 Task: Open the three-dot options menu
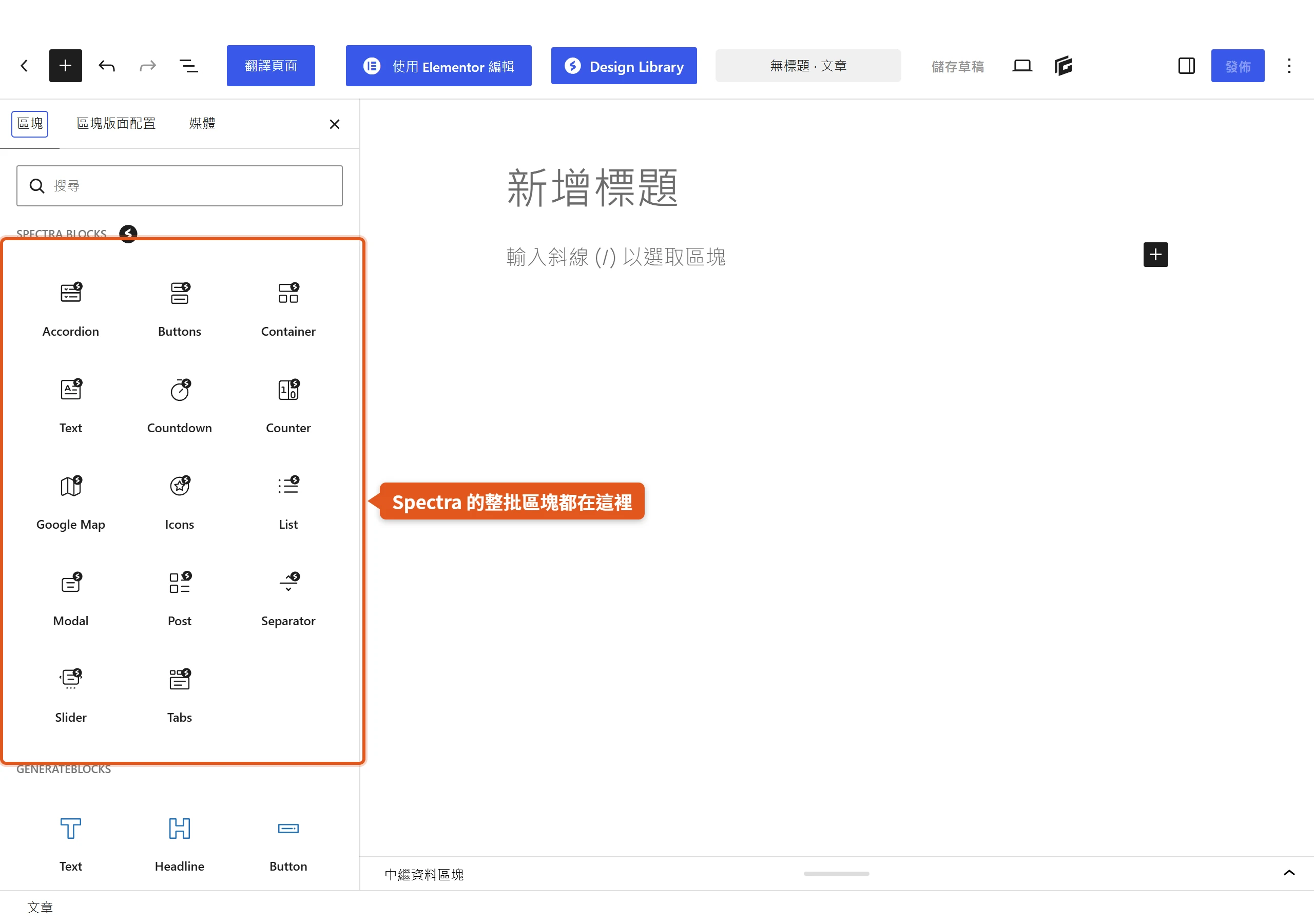[1289, 66]
